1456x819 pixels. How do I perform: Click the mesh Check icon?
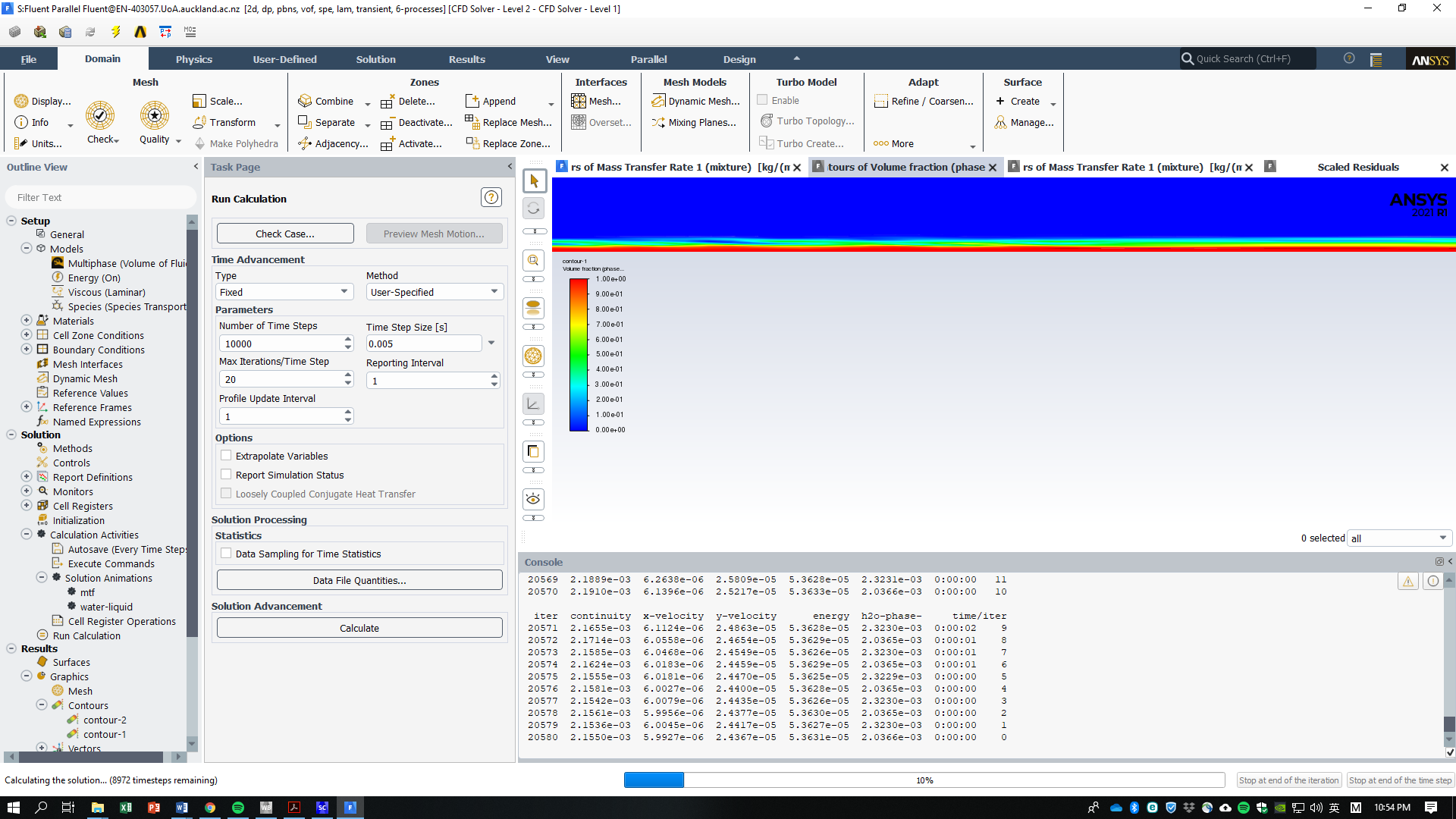(x=100, y=115)
